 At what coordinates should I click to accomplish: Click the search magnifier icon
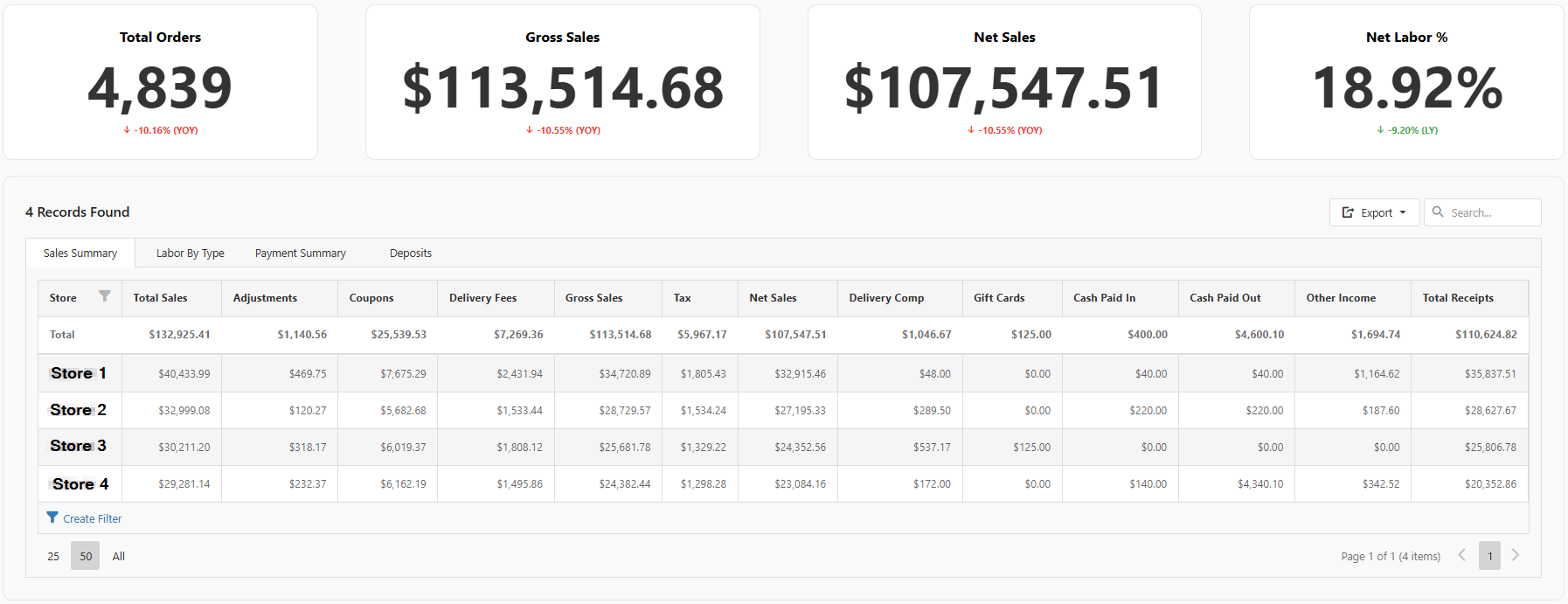(1438, 212)
